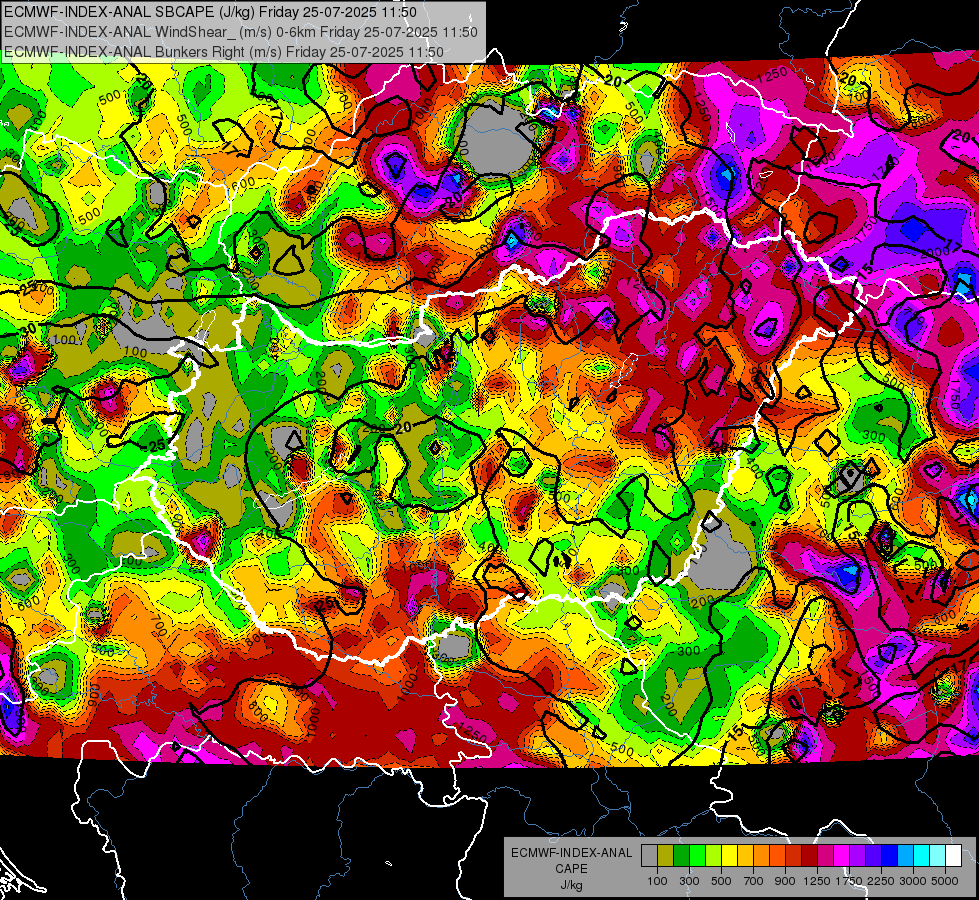Click the legend 'ECMWF-INDEX-ANAL' heading
The image size is (979, 900).
[571, 853]
